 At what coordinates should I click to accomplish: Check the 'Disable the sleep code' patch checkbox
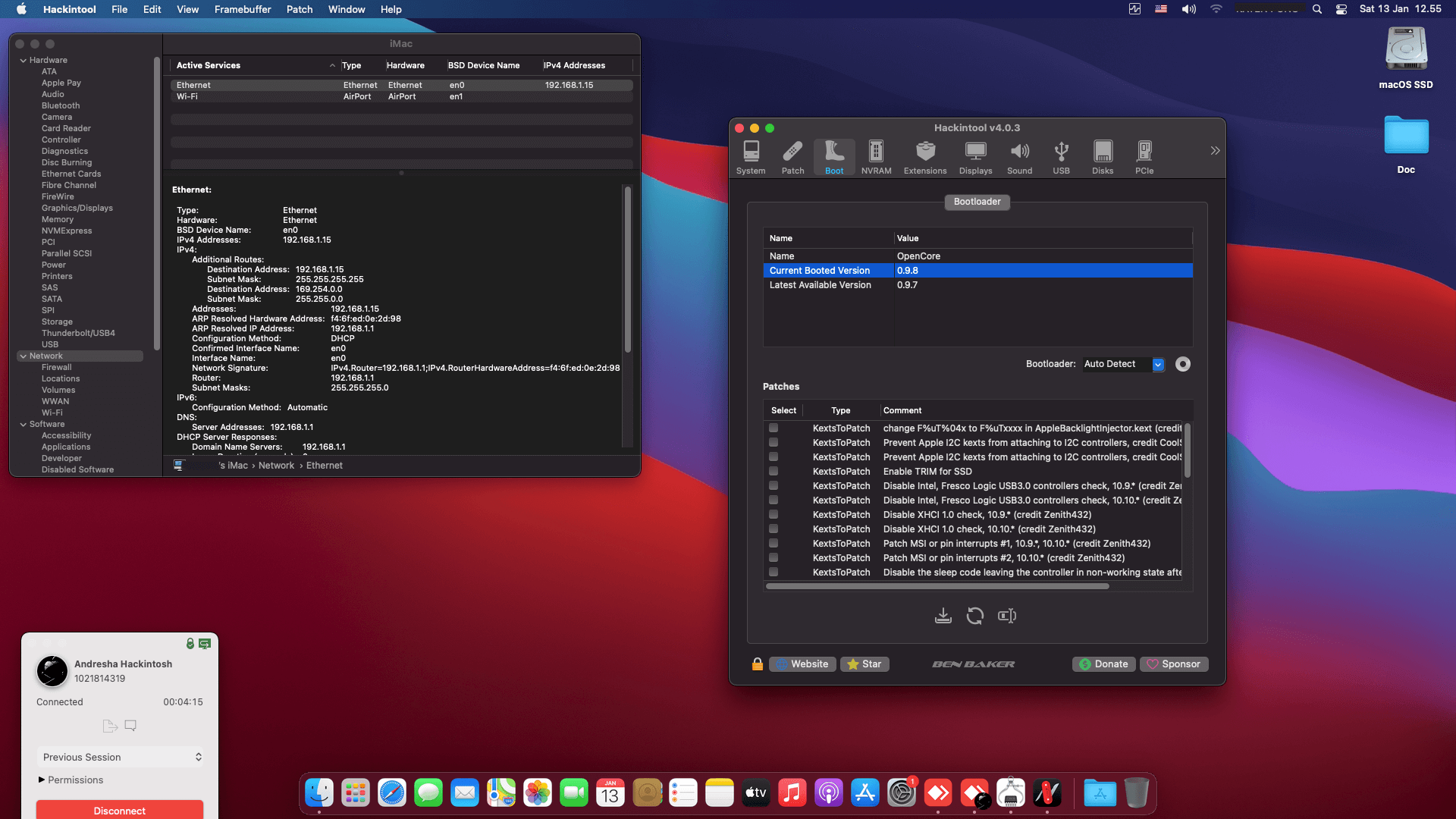773,573
